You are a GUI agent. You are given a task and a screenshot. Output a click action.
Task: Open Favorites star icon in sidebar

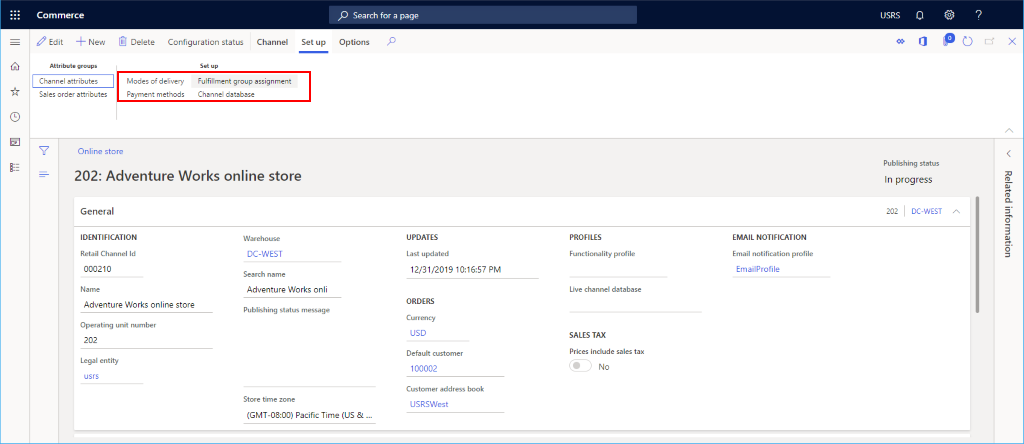[x=15, y=91]
